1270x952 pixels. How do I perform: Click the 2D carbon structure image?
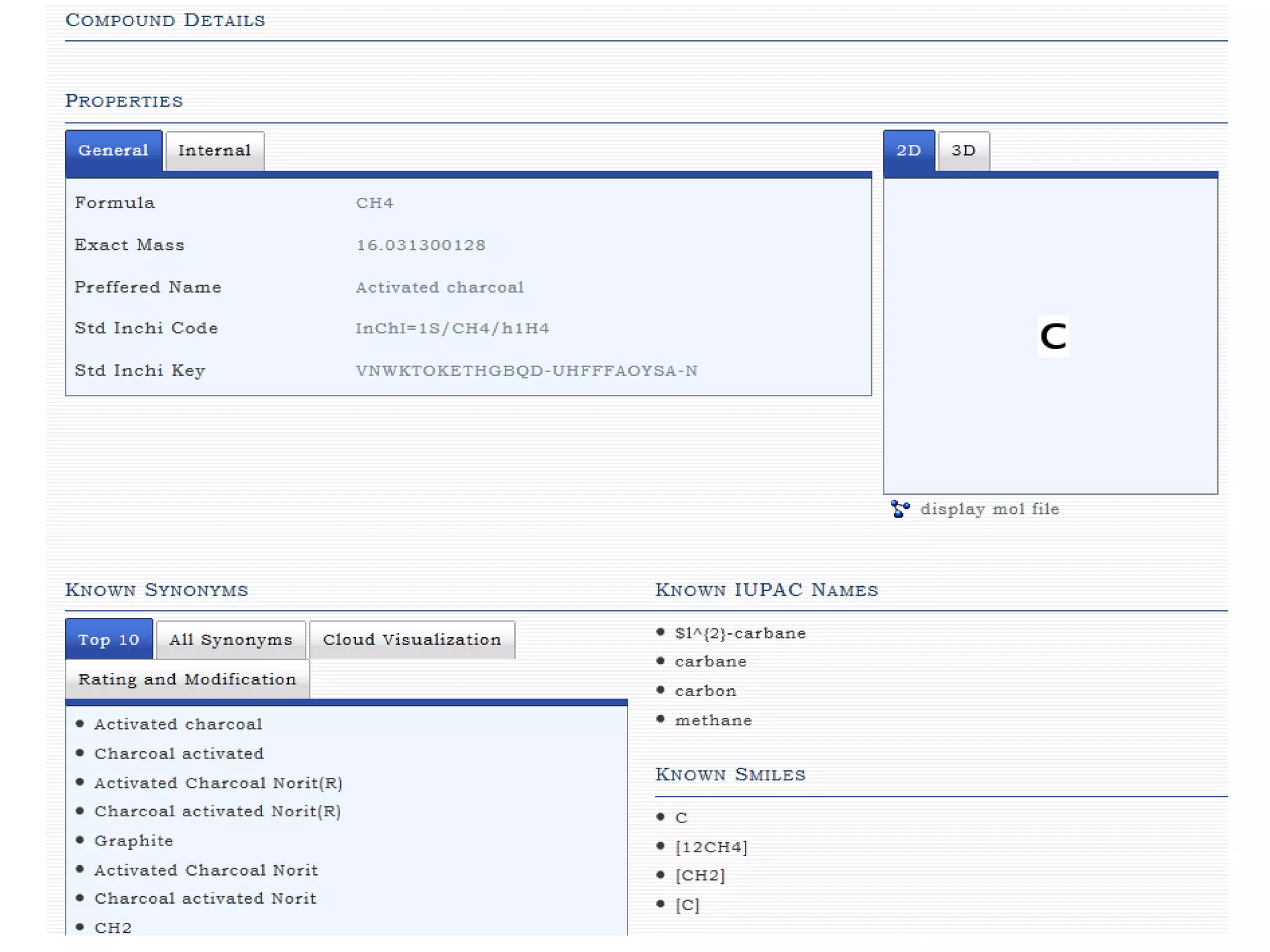pyautogui.click(x=1052, y=337)
